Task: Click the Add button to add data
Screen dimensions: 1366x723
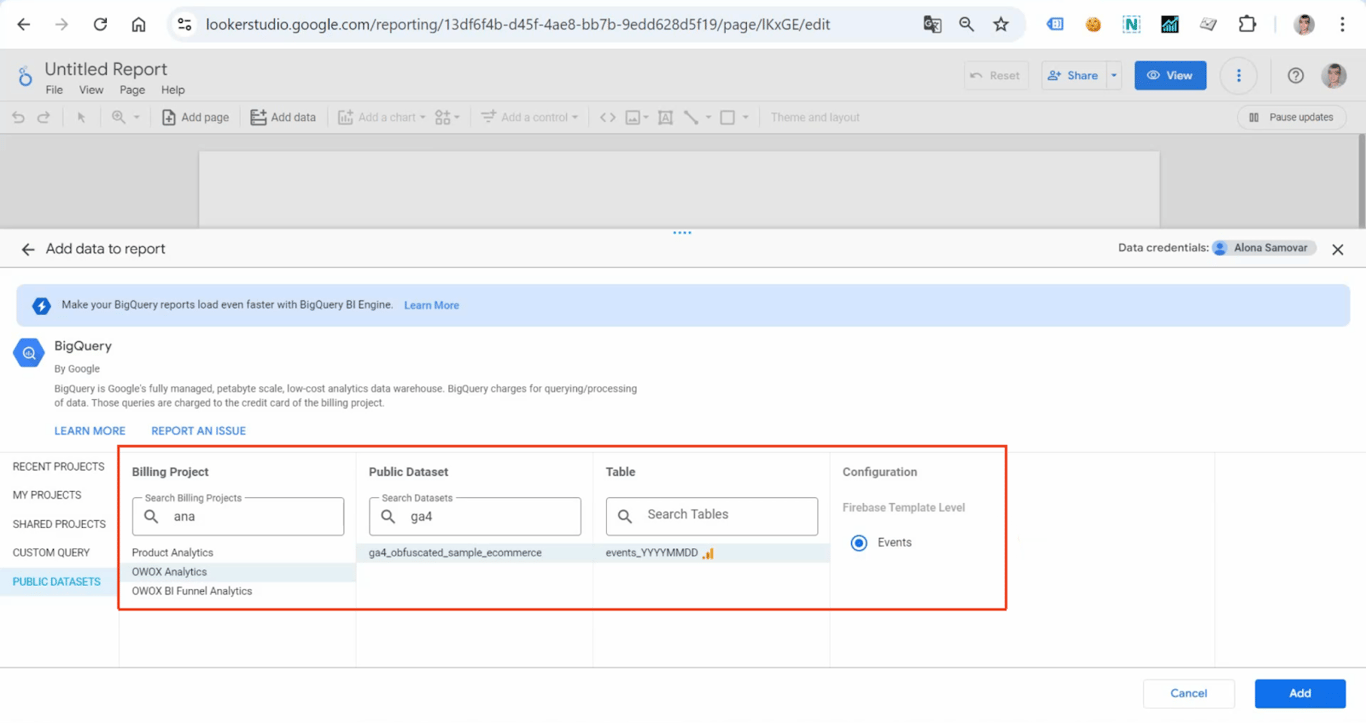Action: (1300, 693)
